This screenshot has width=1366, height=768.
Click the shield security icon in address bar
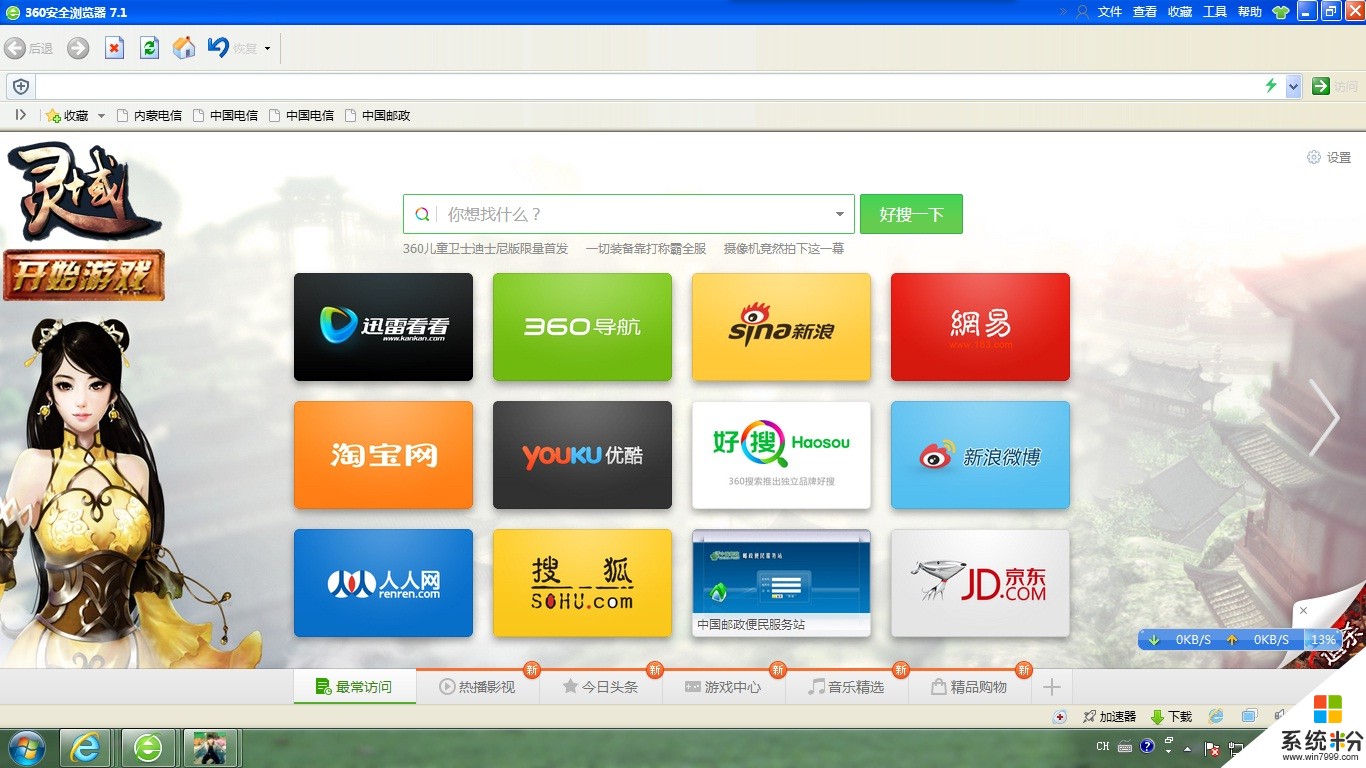coord(21,86)
